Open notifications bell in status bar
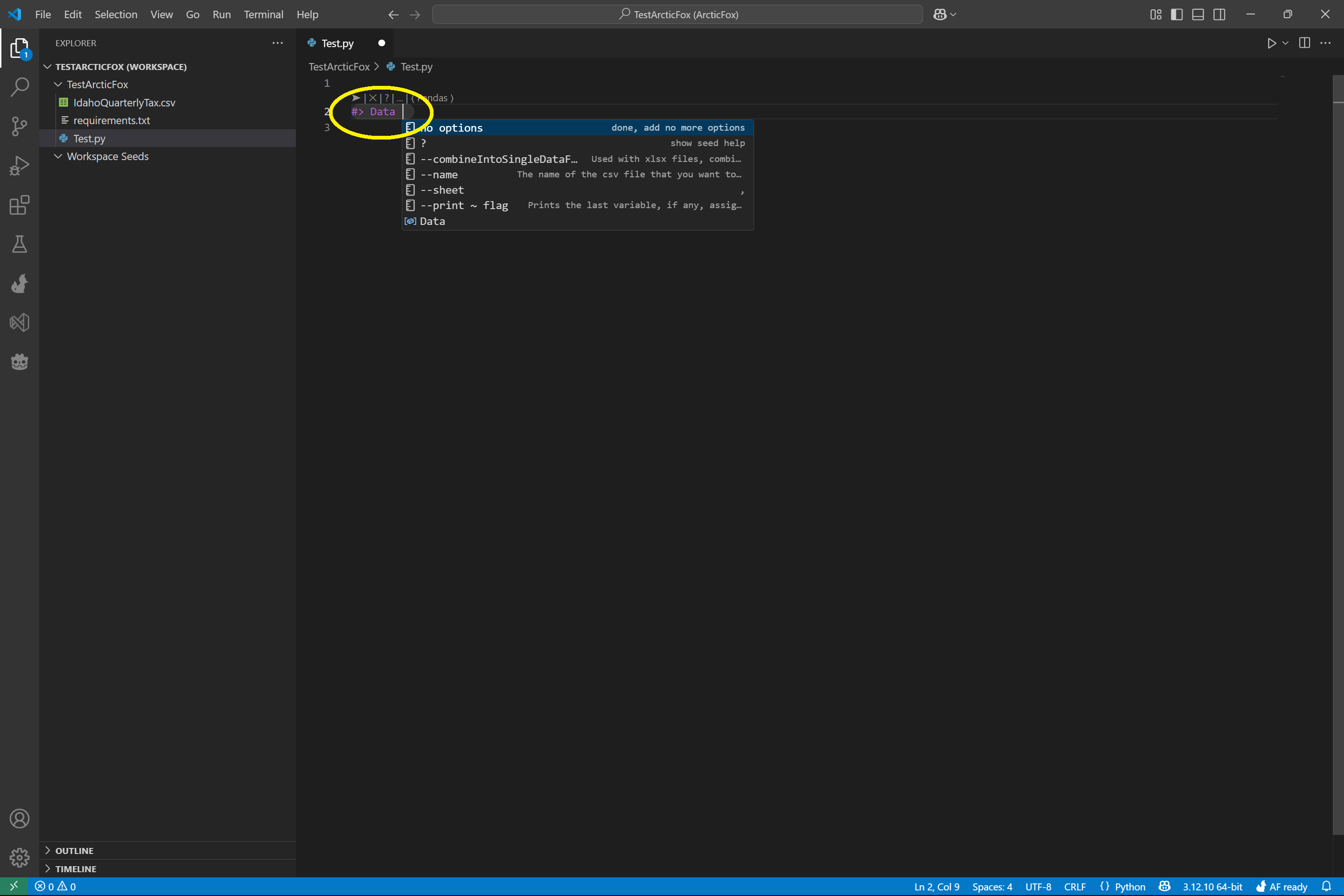1344x896 pixels. 1326,886
